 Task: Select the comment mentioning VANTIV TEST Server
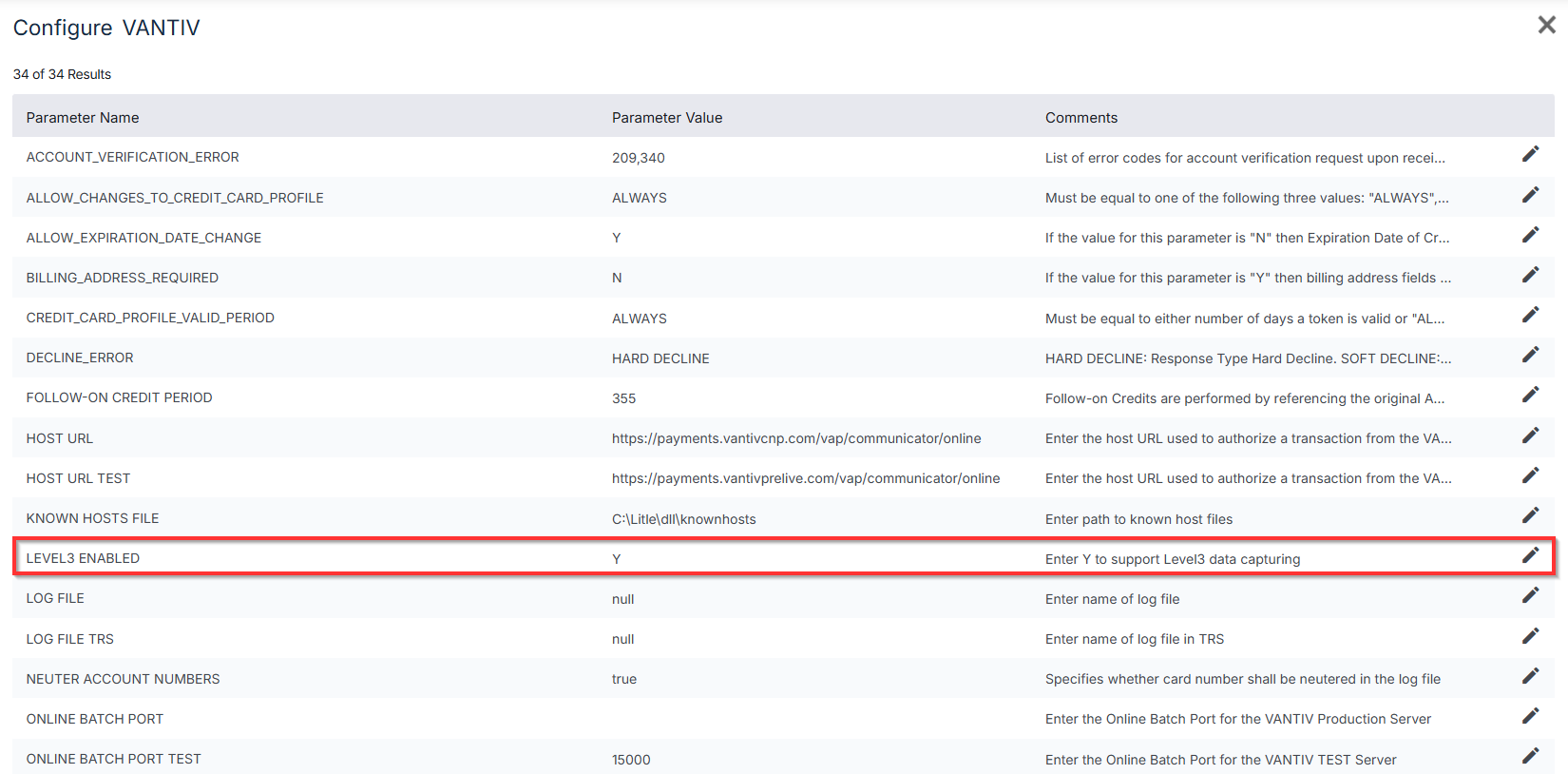1221,760
